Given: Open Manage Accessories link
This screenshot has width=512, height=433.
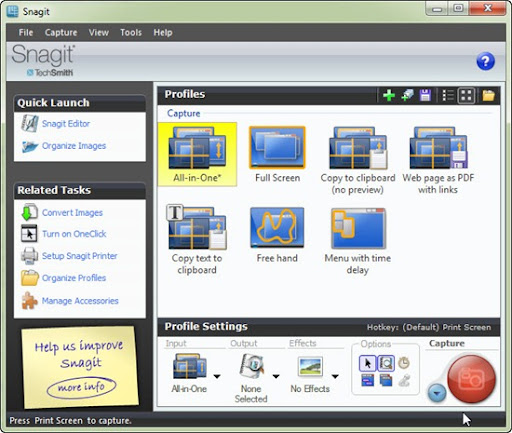Looking at the screenshot, I should (x=80, y=301).
